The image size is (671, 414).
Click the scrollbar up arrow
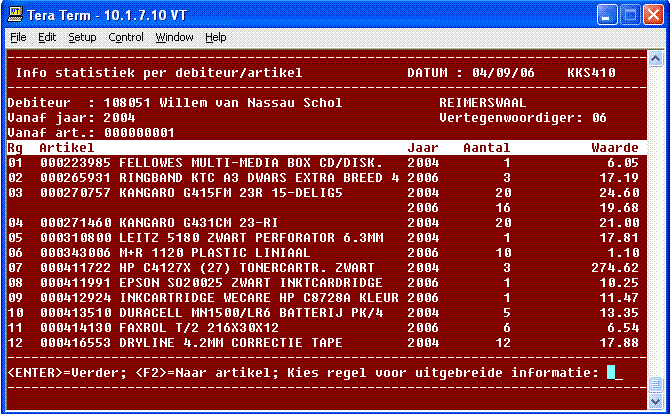654,58
